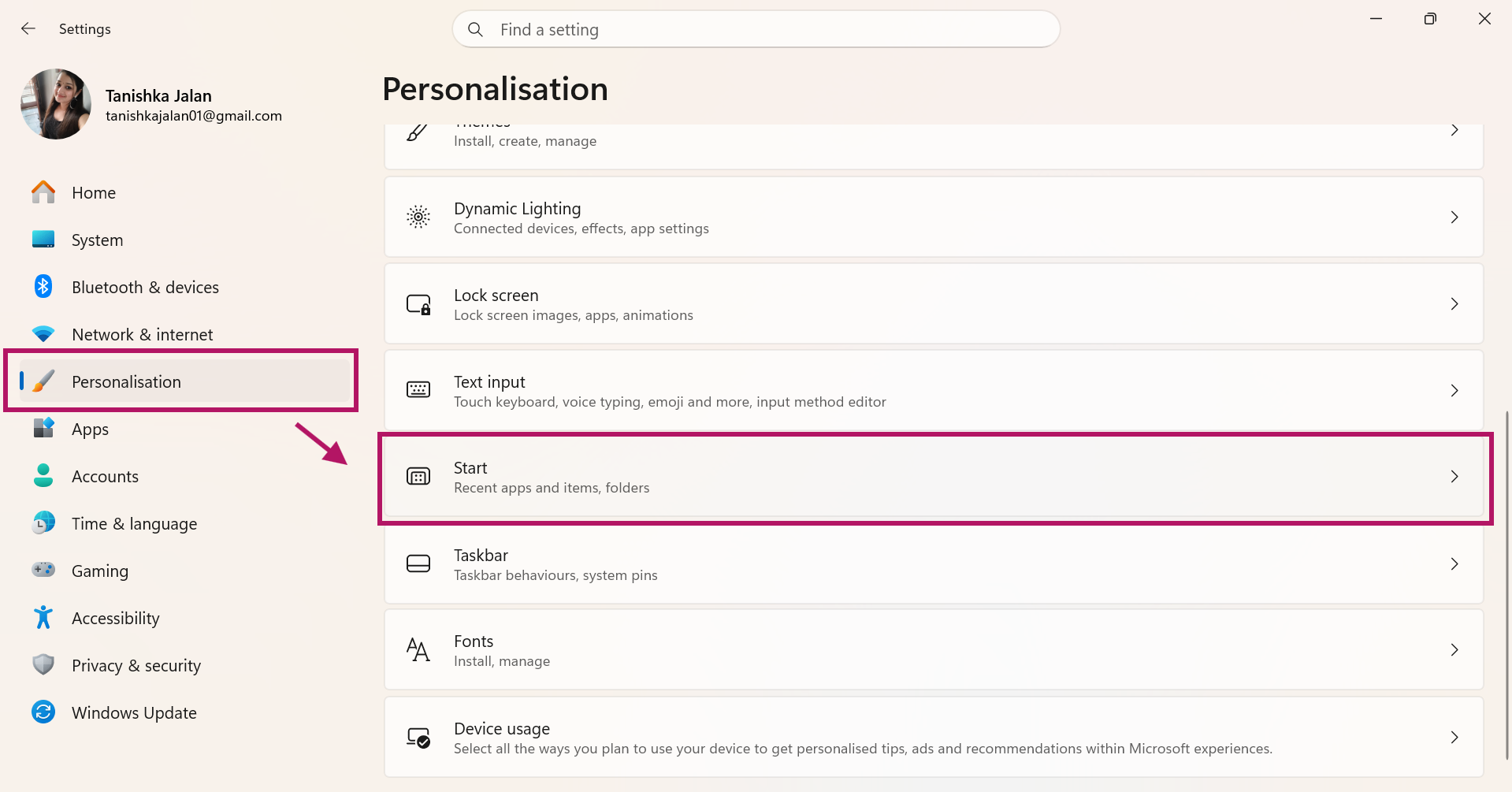The height and width of the screenshot is (792, 1512).
Task: Expand Themes row chevron
Action: click(x=1454, y=130)
